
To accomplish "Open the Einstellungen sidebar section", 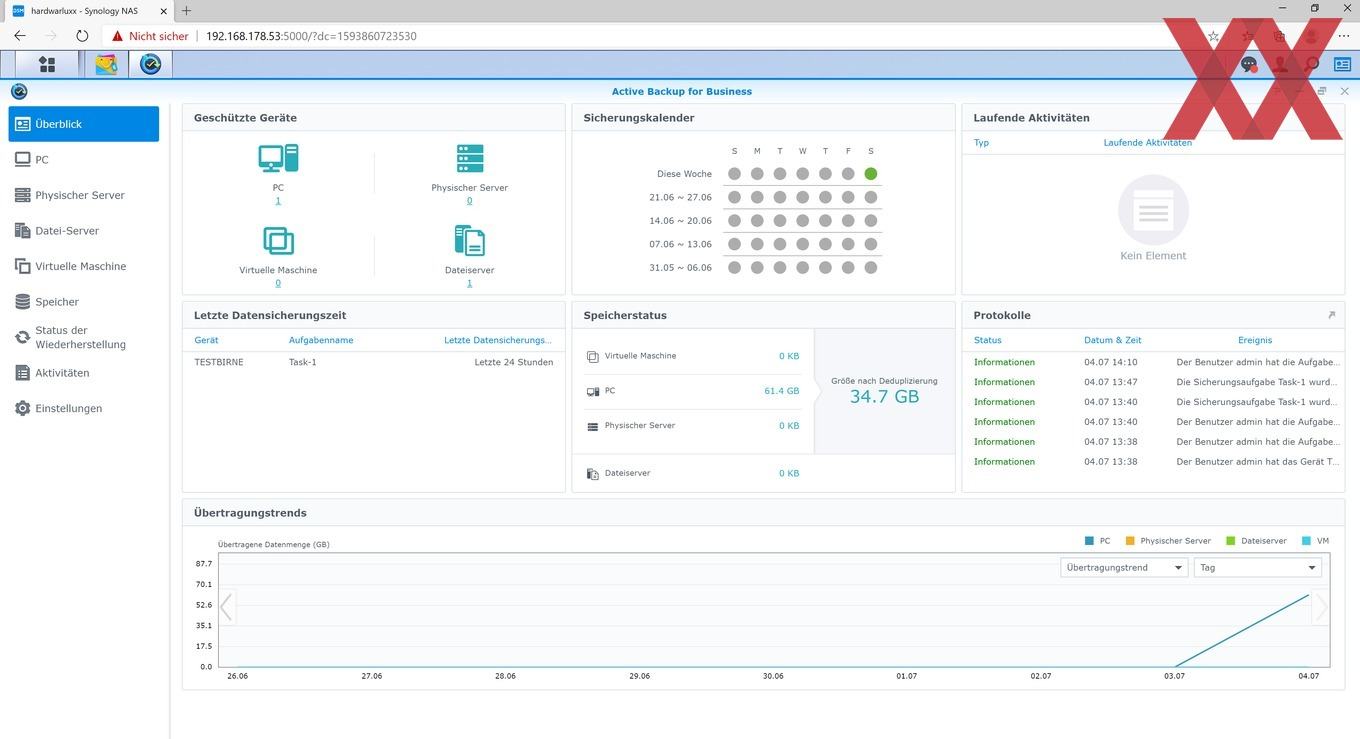I will coord(84,408).
